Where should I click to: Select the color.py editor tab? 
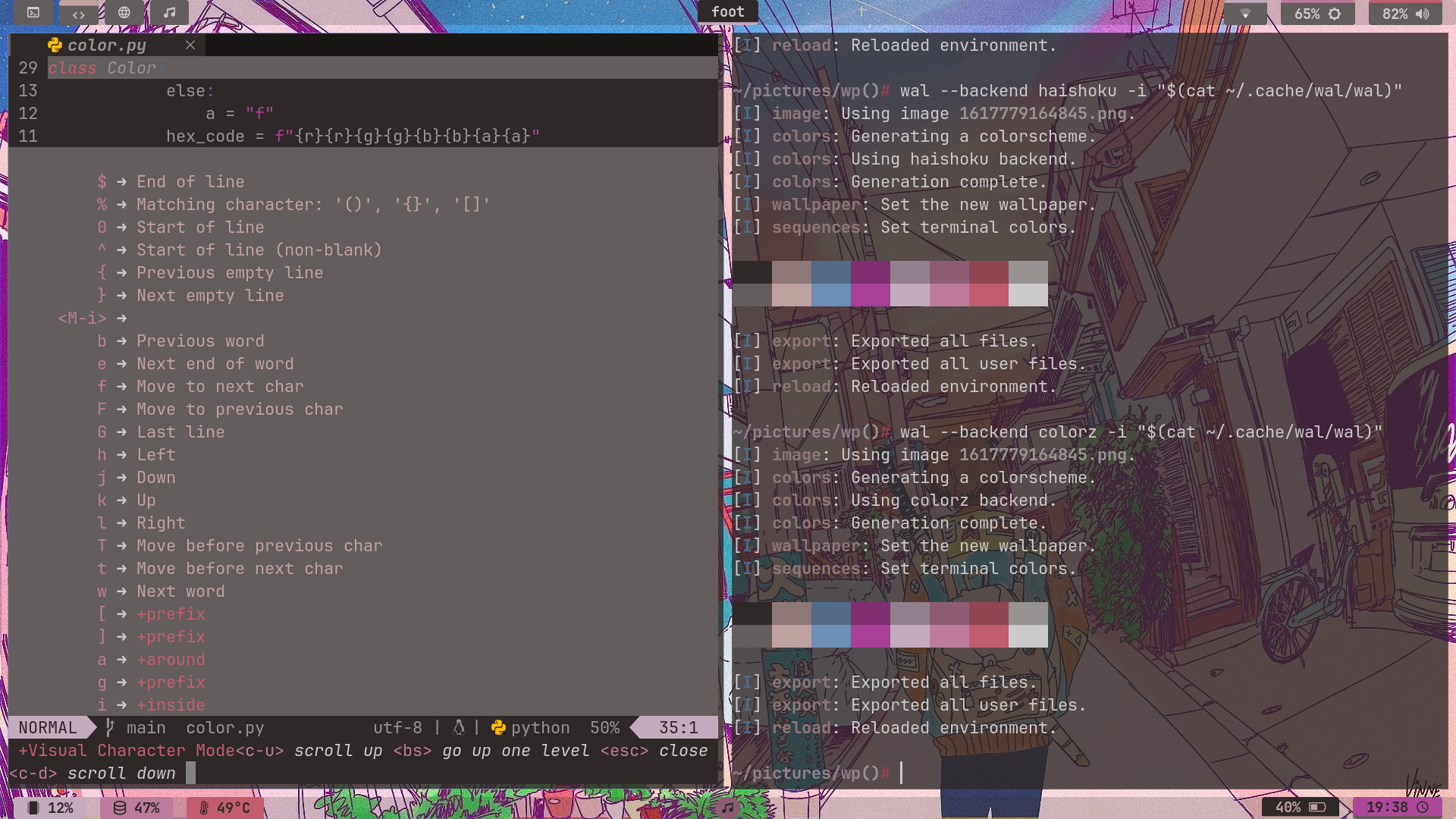pos(106,45)
